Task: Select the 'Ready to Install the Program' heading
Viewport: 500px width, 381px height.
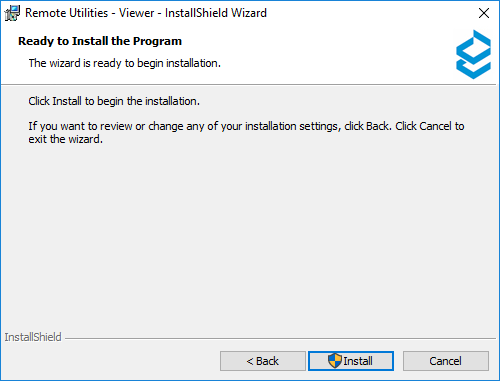Action: tap(100, 41)
